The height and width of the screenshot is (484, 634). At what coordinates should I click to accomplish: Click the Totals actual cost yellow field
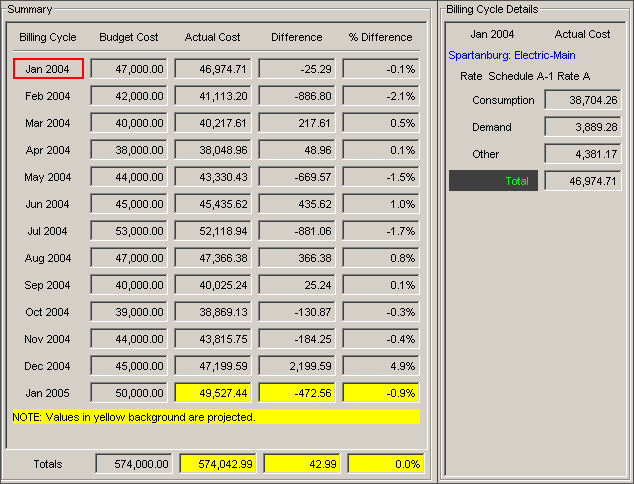click(218, 464)
